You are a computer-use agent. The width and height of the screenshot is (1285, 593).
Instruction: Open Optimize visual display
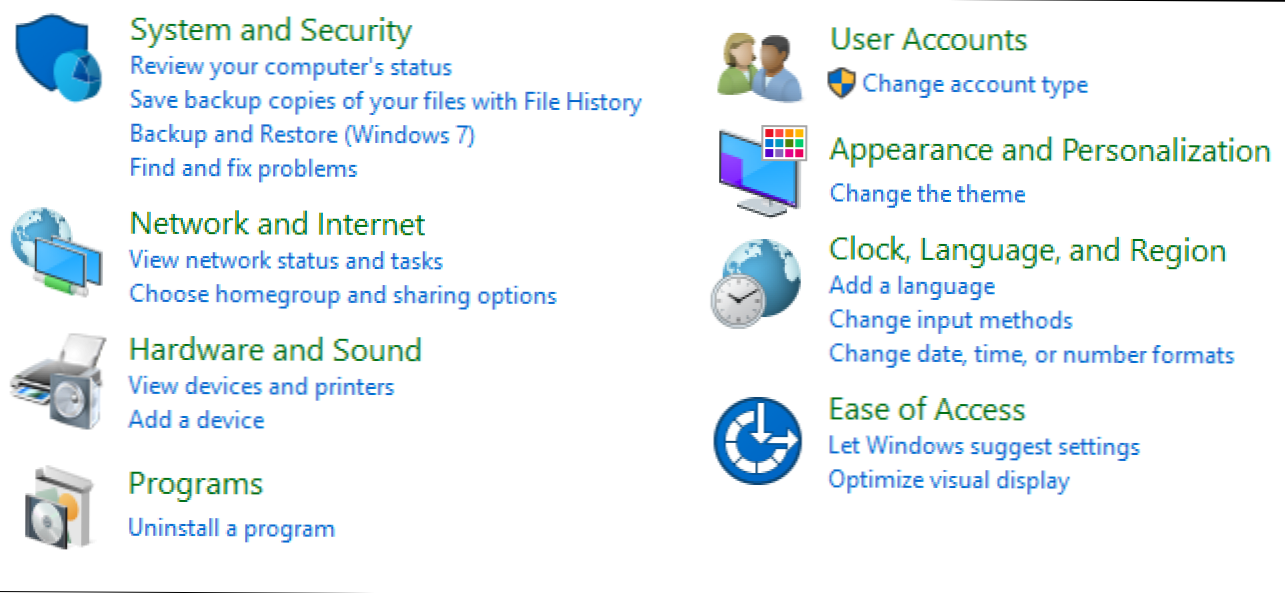click(x=949, y=480)
